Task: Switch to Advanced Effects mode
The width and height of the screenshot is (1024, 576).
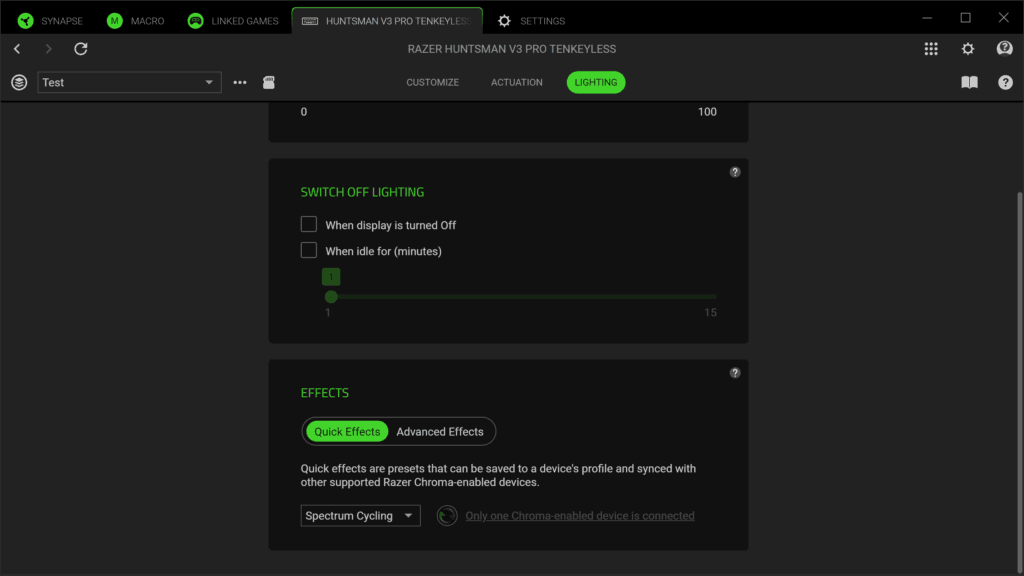Action: click(440, 432)
